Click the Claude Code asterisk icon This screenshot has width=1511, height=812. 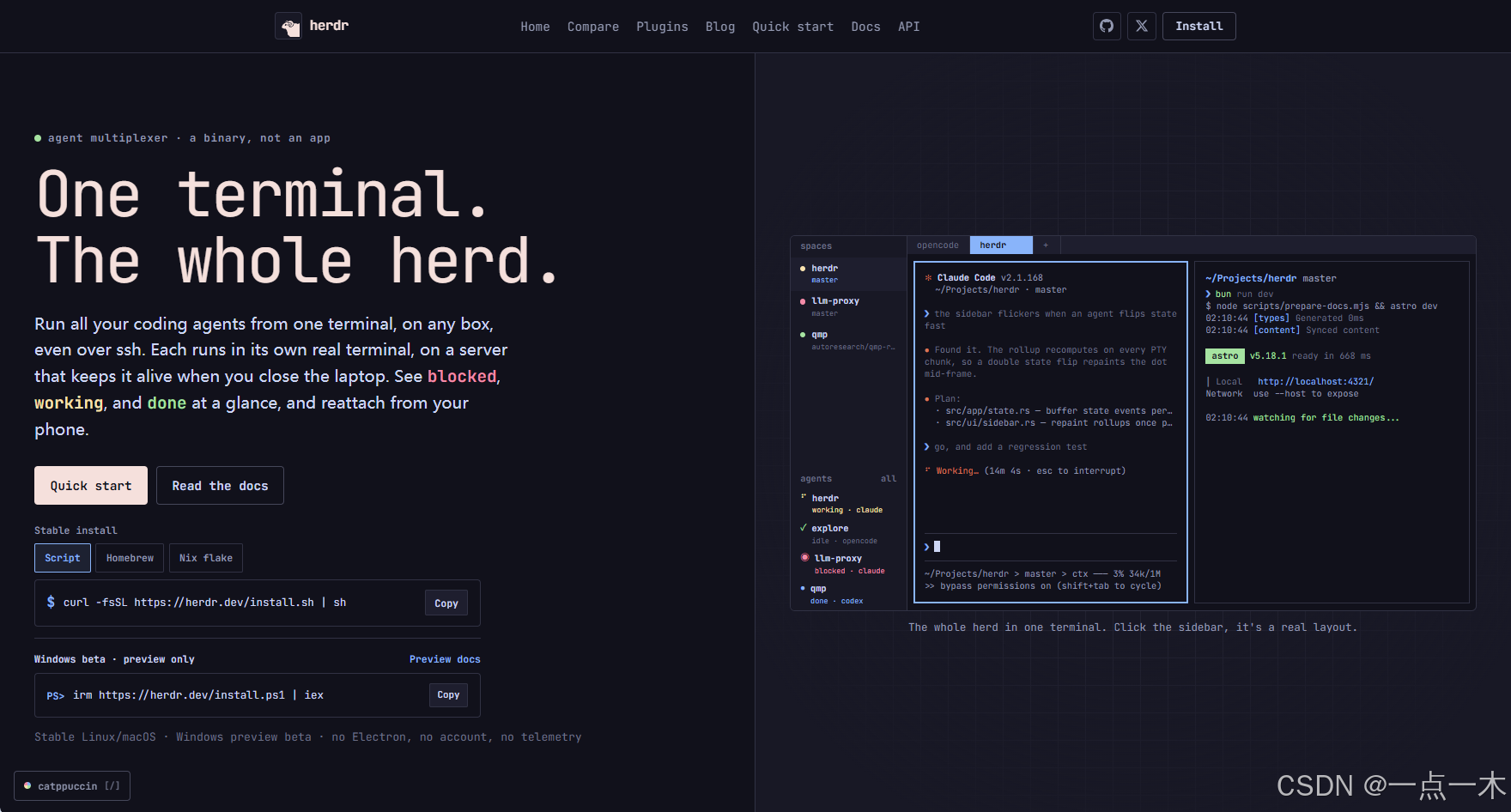coord(928,277)
